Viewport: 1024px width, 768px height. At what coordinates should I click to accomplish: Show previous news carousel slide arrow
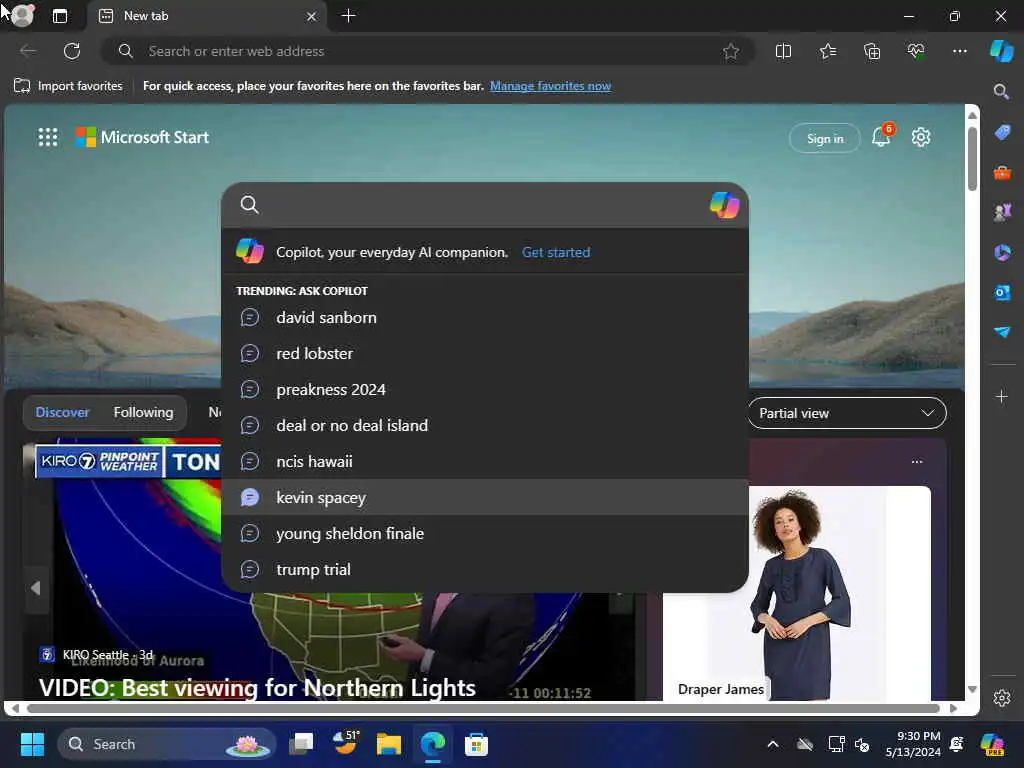click(x=36, y=588)
